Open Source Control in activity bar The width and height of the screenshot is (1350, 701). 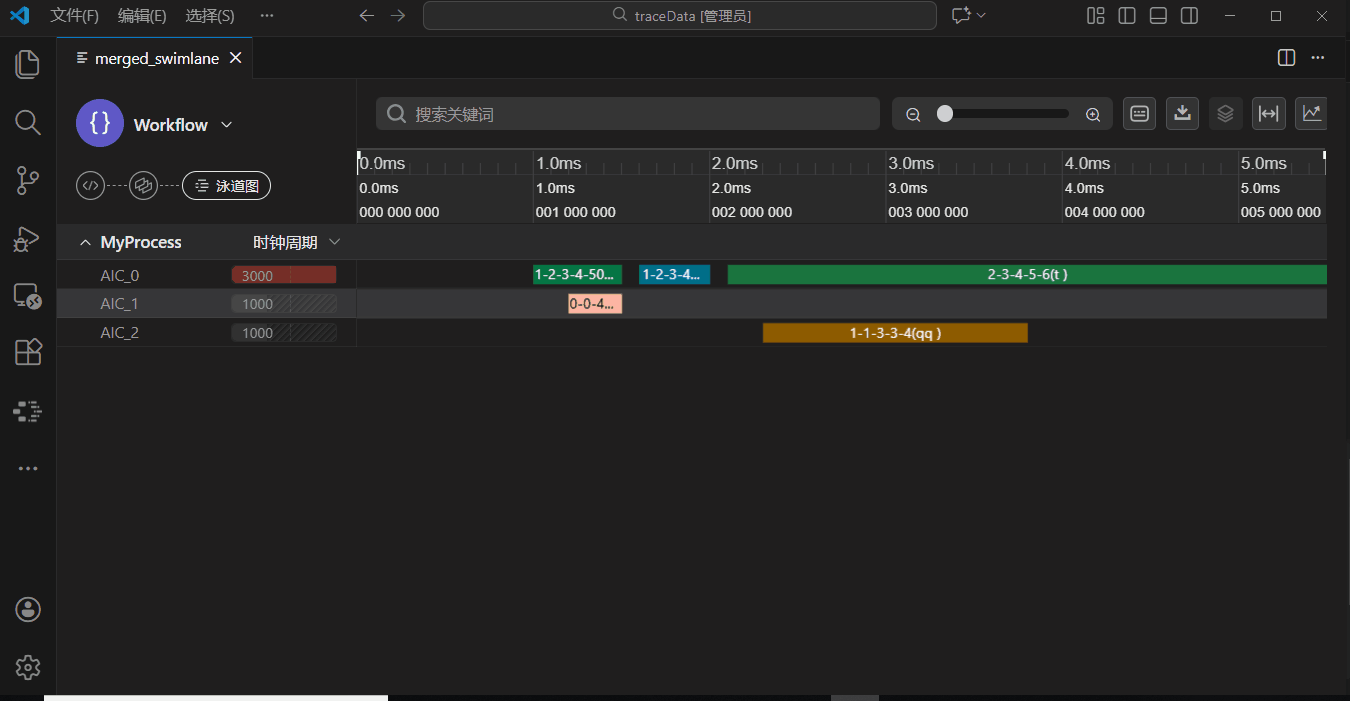pos(28,181)
